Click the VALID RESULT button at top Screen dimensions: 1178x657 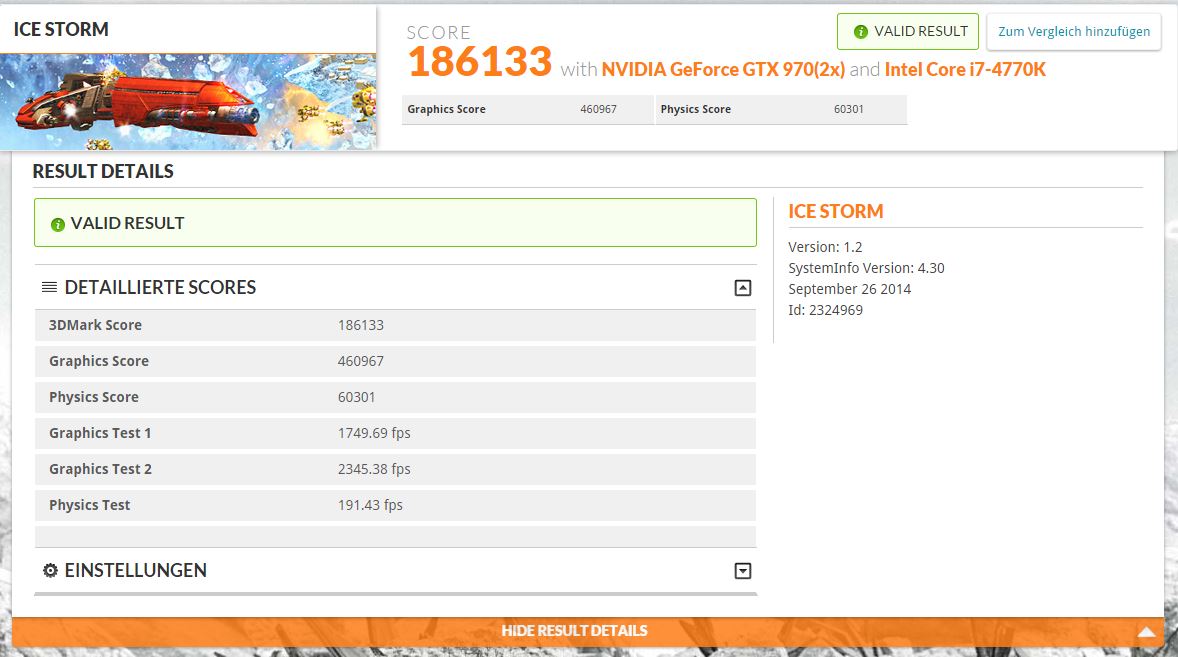[908, 32]
